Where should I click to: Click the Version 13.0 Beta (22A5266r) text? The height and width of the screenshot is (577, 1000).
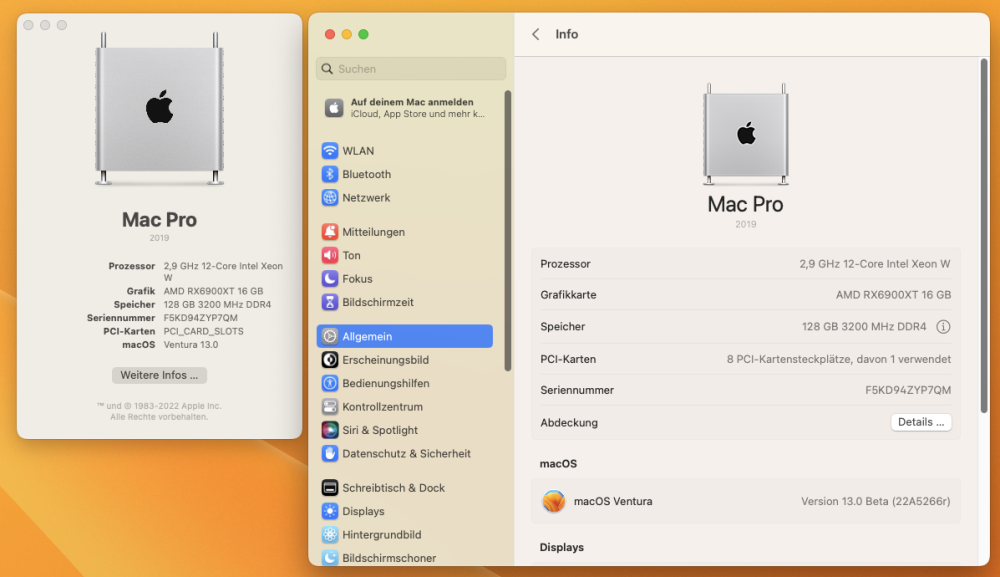click(x=876, y=501)
